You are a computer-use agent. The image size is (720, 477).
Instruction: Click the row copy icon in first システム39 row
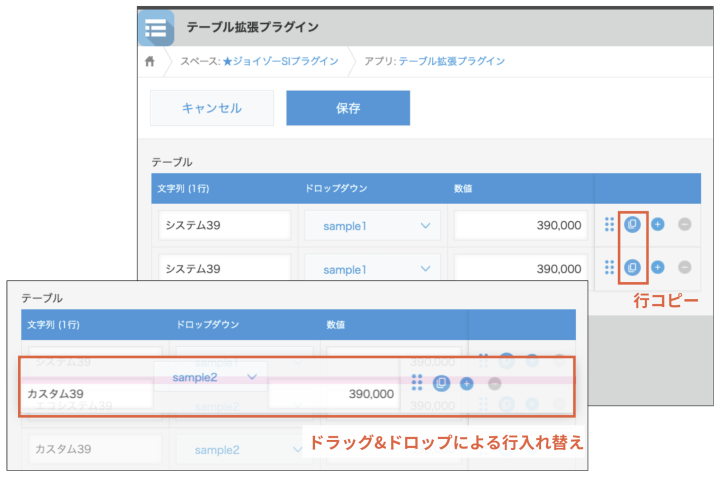pos(632,225)
